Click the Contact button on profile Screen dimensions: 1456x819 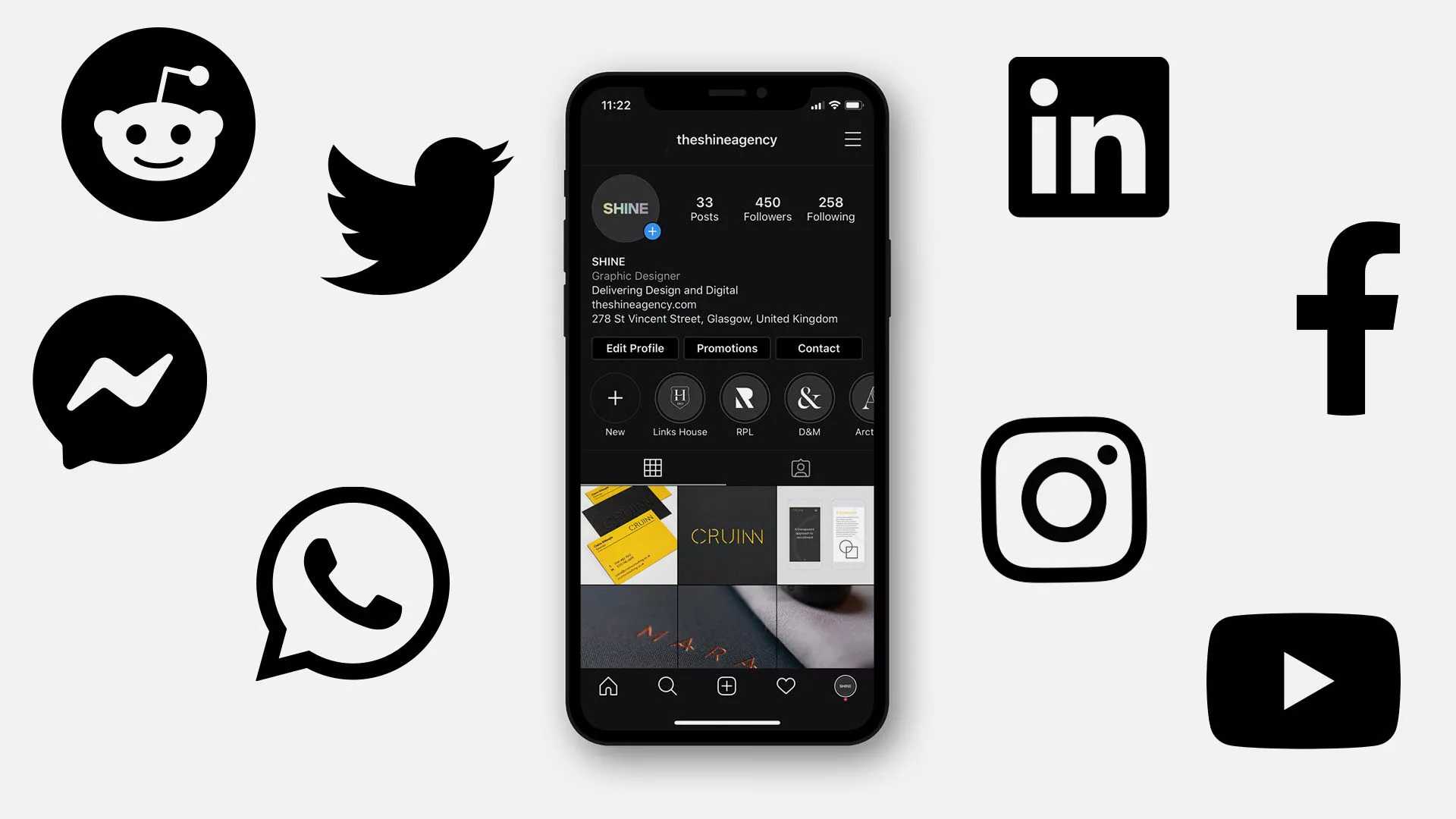819,348
